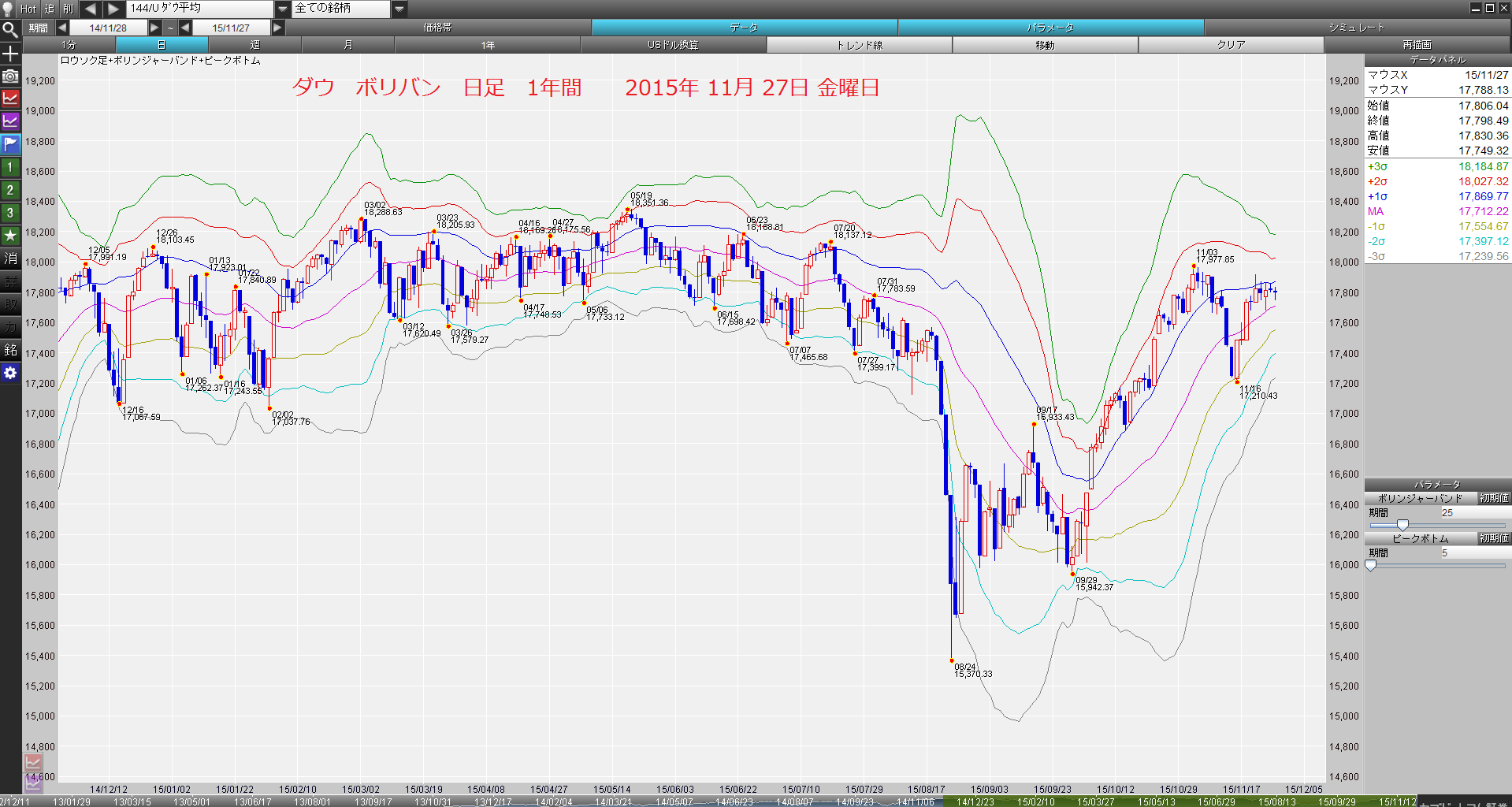The height and width of the screenshot is (807, 1512).
Task: Step start date 14/11/28 backward
Action: 61,28
